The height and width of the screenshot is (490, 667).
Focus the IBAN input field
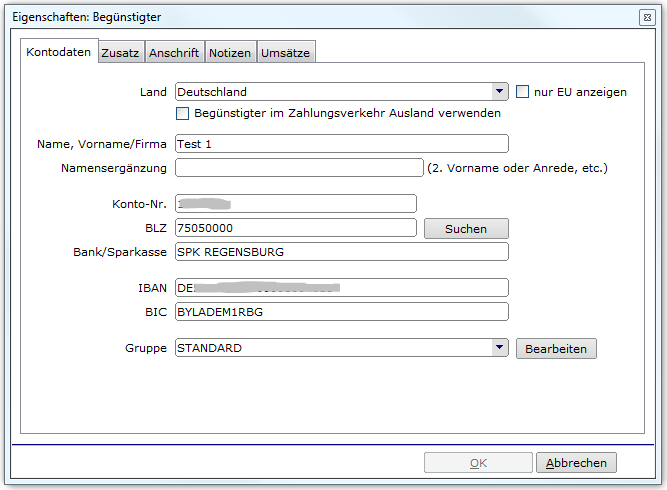342,288
